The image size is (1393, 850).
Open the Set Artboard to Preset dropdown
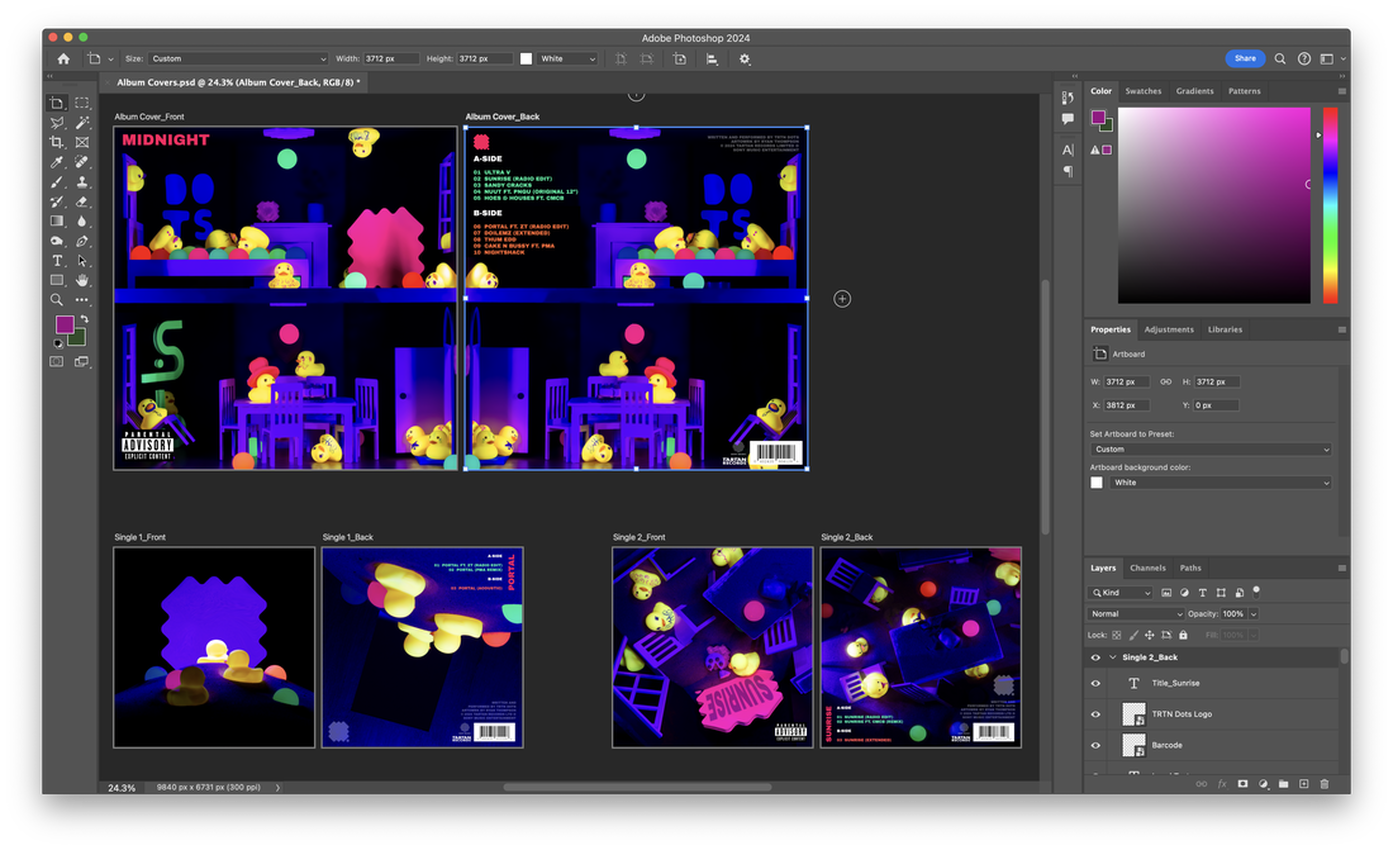1211,449
